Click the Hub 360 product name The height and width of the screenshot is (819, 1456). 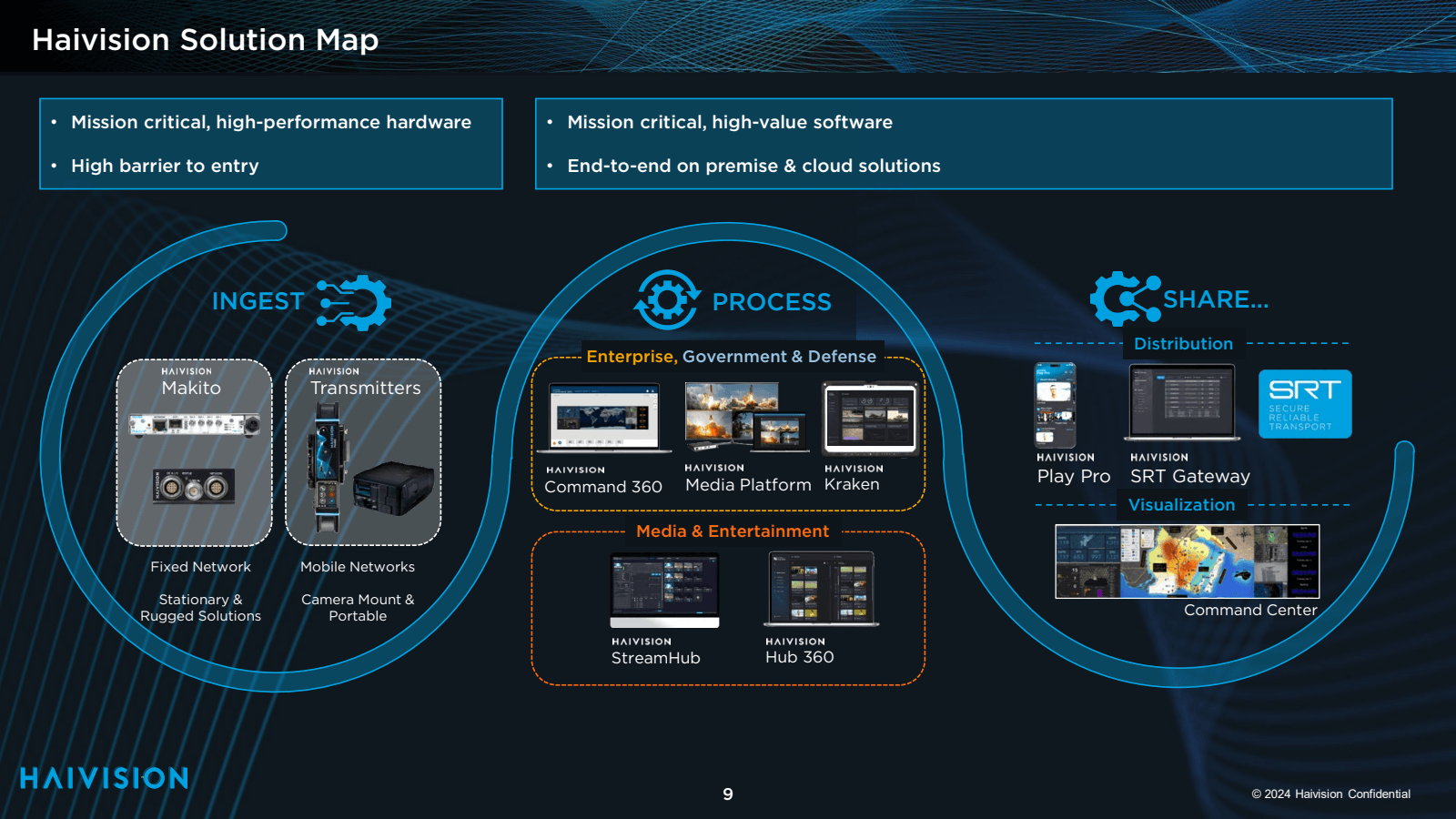800,657
